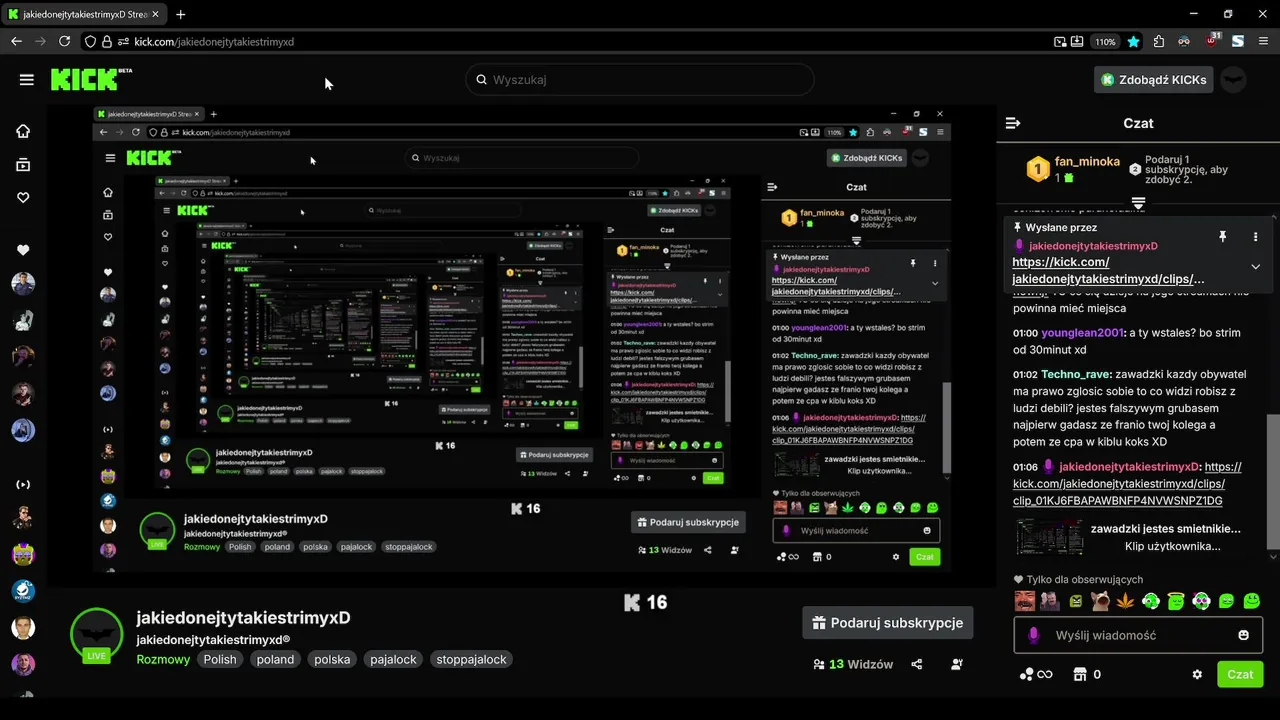Open the Kick hamburger menu

click(27, 80)
